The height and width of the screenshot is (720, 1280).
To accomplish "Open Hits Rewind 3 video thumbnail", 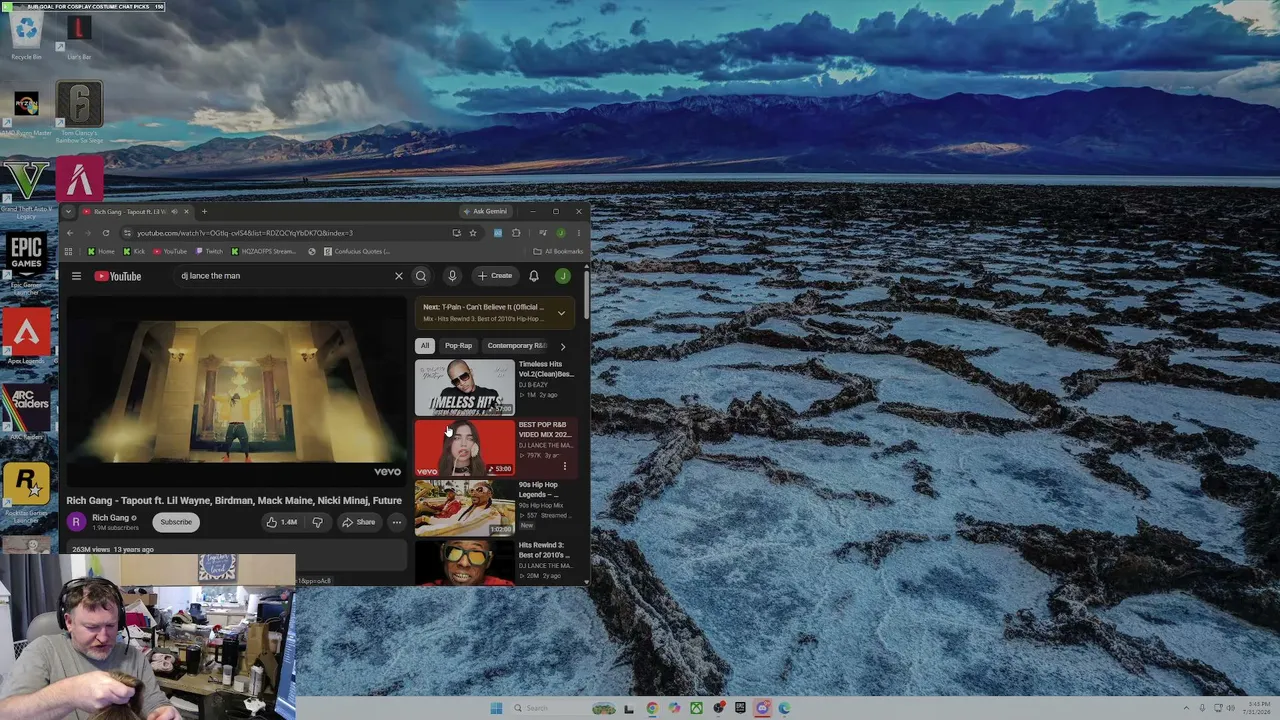I will click(x=465, y=563).
